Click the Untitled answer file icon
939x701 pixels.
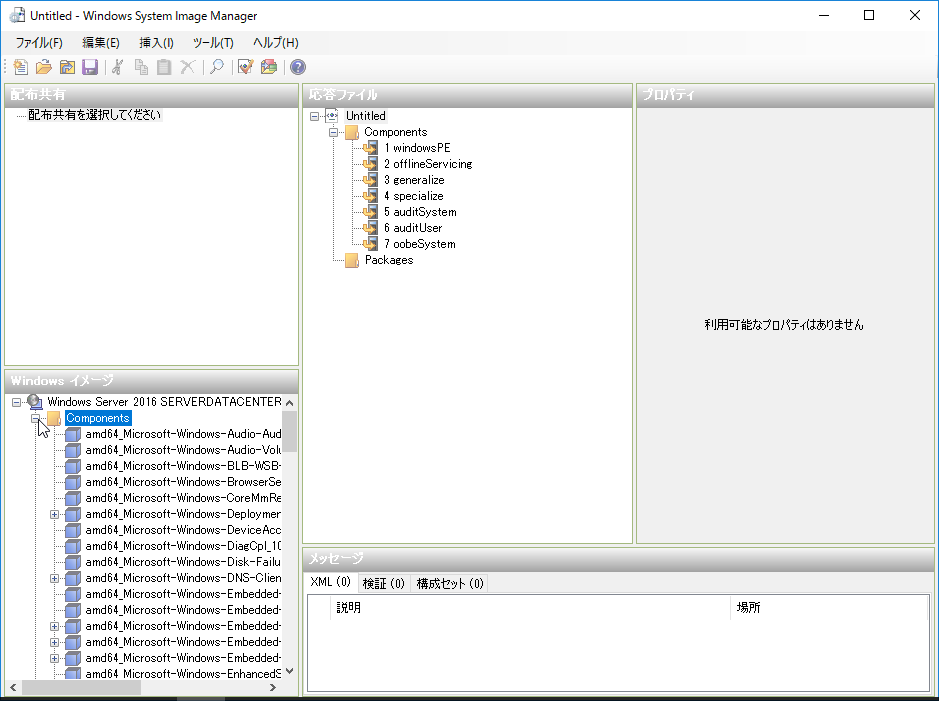tap(332, 116)
